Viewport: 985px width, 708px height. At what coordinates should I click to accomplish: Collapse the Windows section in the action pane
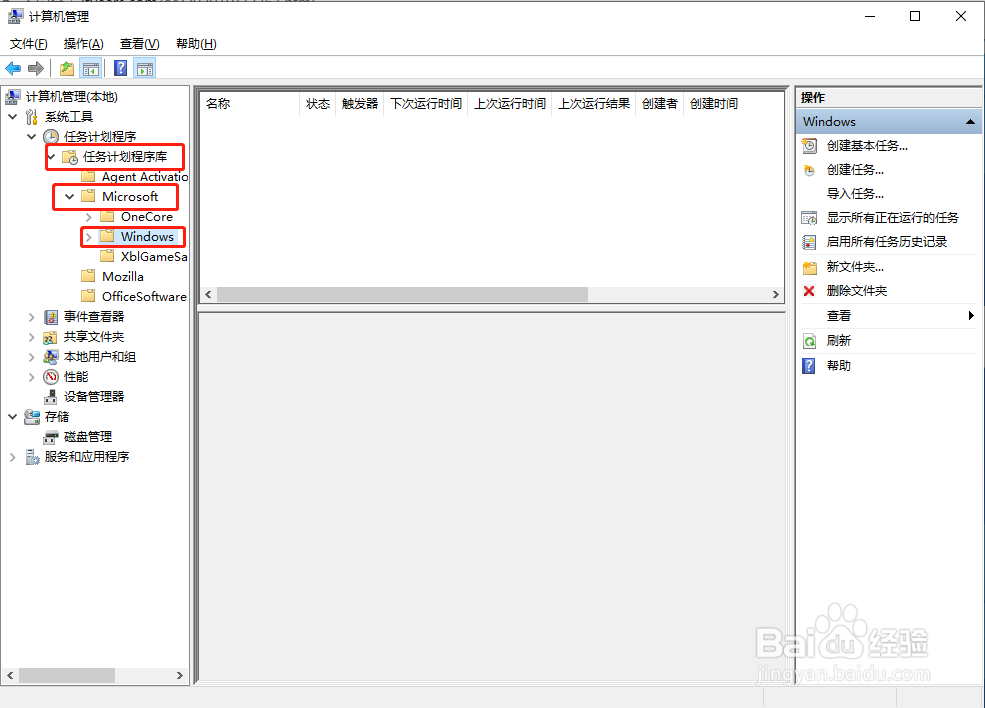(x=969, y=121)
